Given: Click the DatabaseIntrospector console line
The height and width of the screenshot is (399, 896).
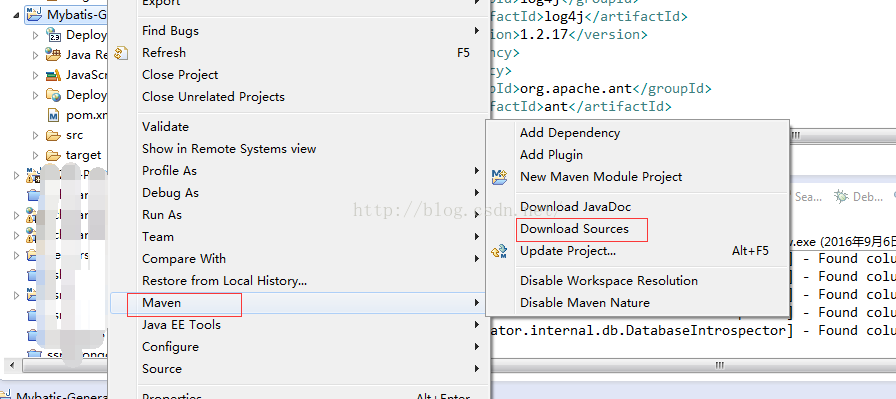Looking at the screenshot, I should click(x=693, y=330).
